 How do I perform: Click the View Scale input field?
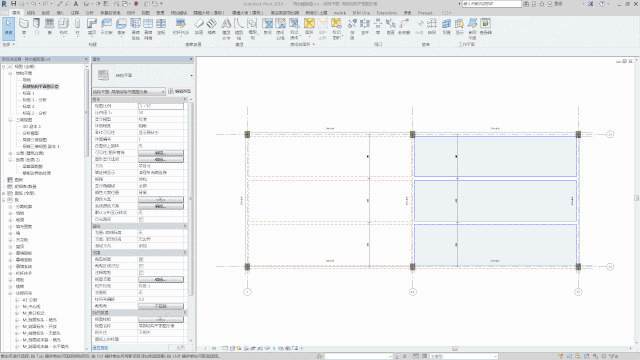click(161, 106)
